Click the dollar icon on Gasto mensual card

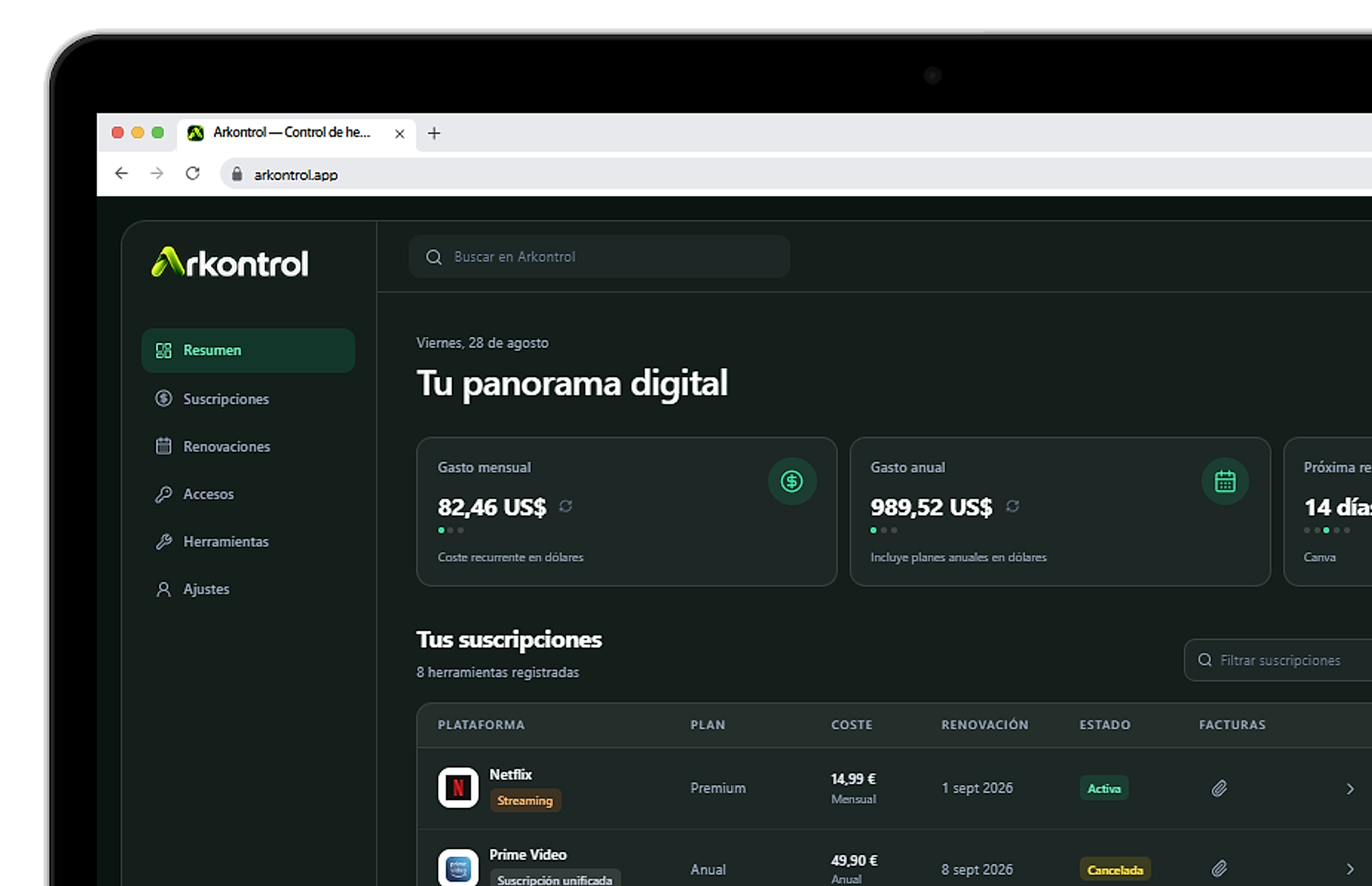pos(792,482)
